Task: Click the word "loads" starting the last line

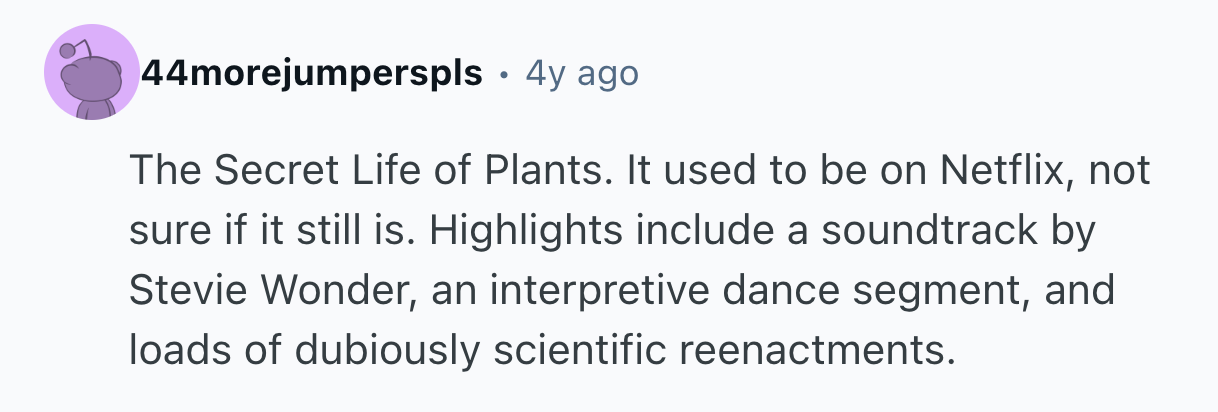Action: tap(170, 350)
